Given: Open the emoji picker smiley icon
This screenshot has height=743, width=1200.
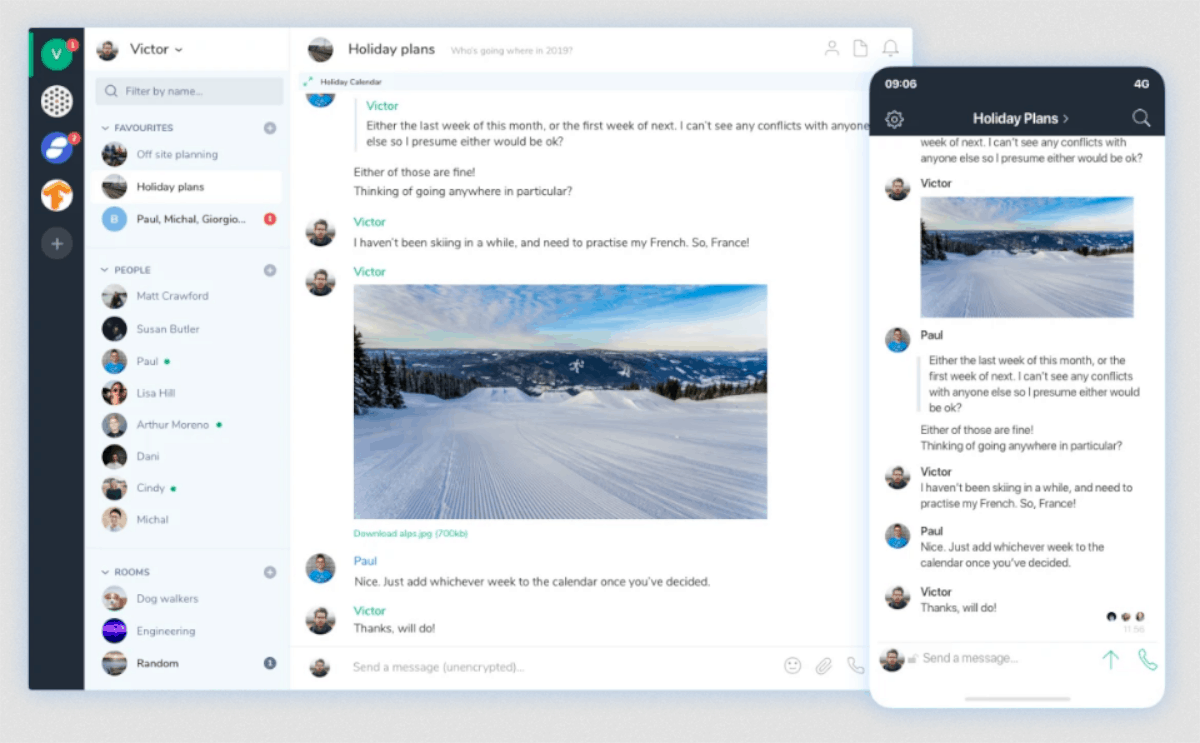Looking at the screenshot, I should pos(793,665).
